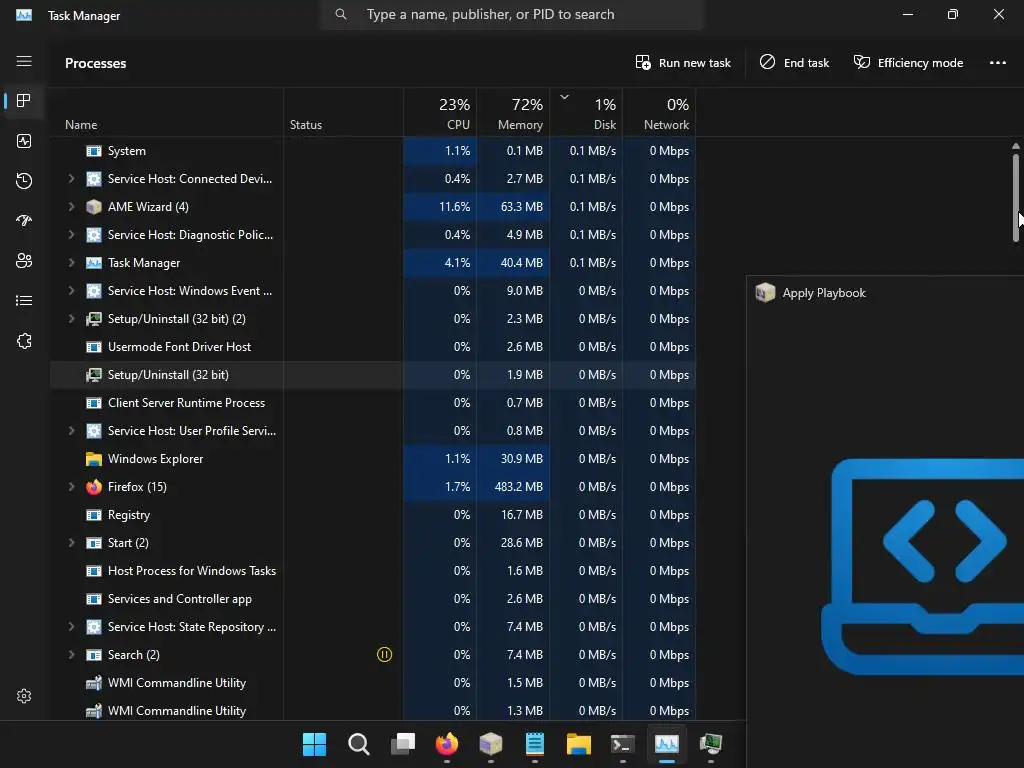The height and width of the screenshot is (768, 1024).
Task: Select the single Setup/Uninstall (32 bit) row
Action: [373, 375]
